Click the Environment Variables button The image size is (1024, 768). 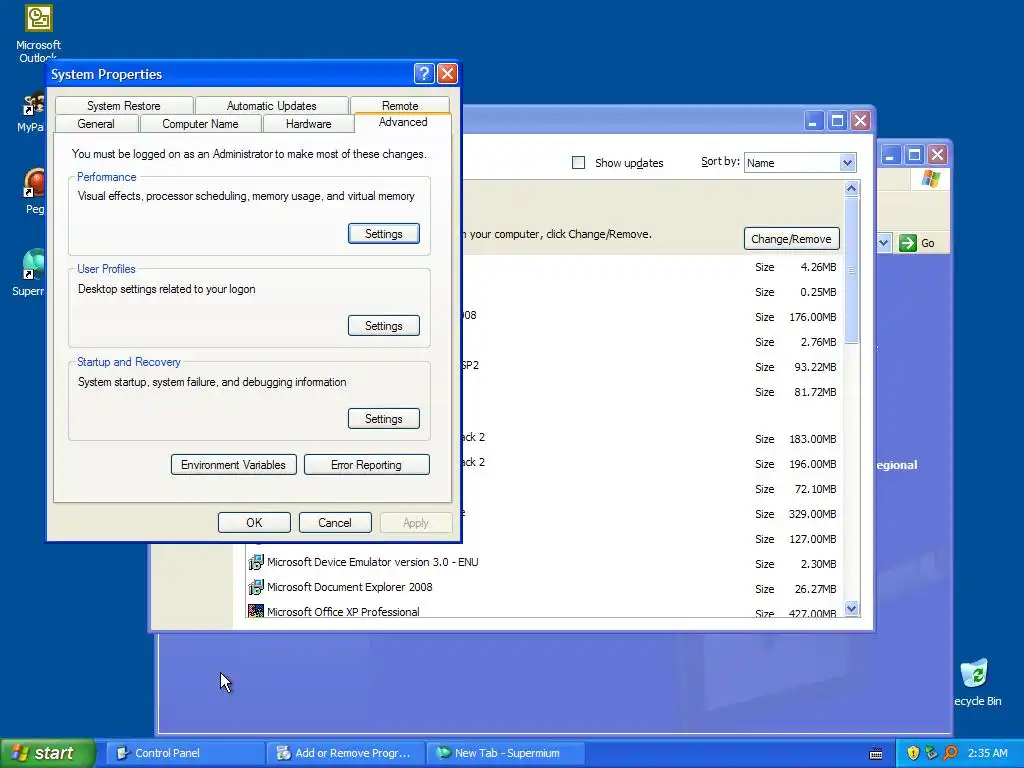pyautogui.click(x=233, y=465)
